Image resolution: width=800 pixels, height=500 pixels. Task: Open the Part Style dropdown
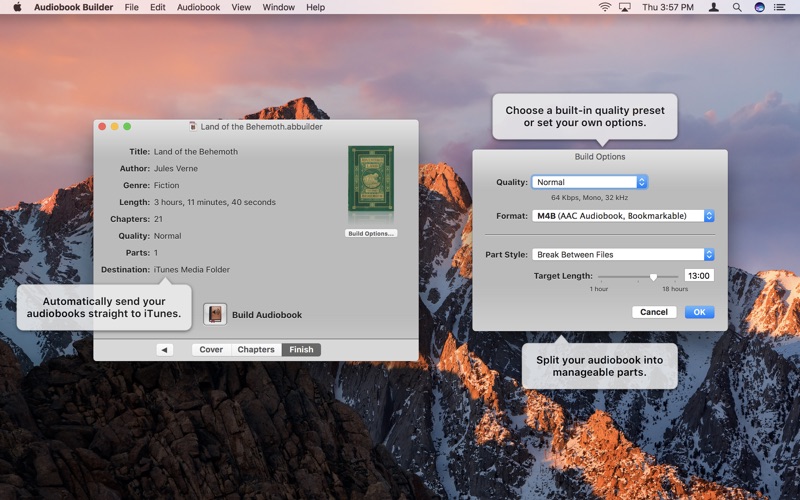coord(623,254)
